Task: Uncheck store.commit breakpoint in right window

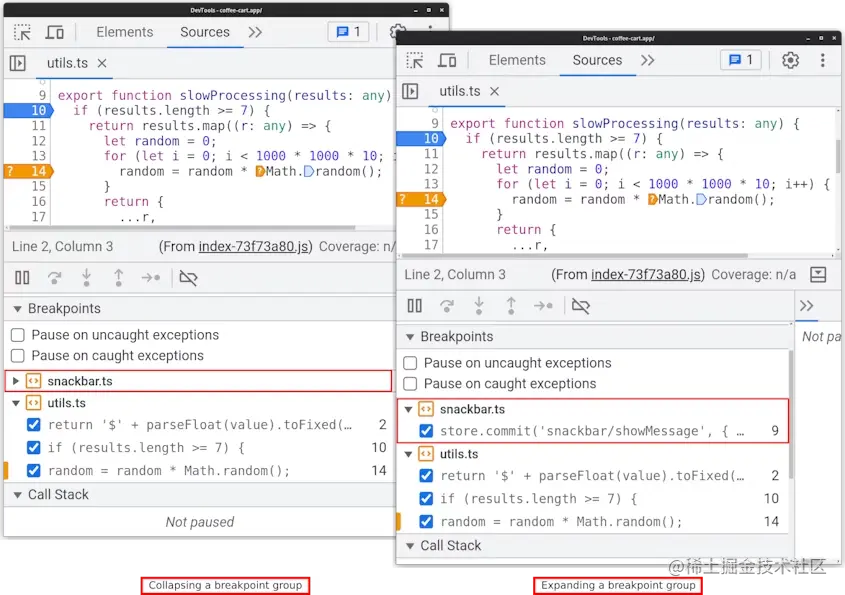Action: [426, 431]
